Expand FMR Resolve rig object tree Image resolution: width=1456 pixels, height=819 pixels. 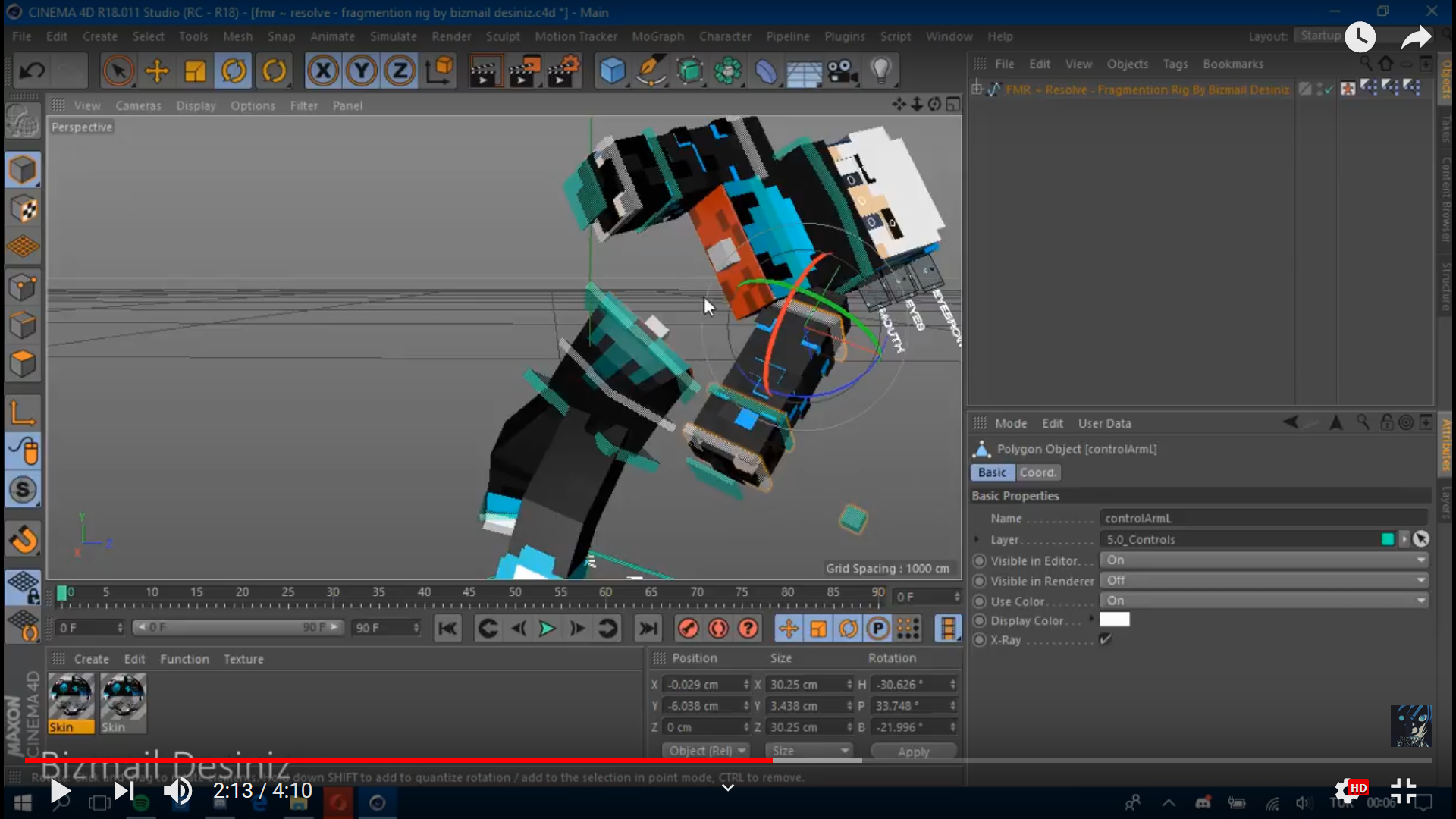click(x=977, y=89)
